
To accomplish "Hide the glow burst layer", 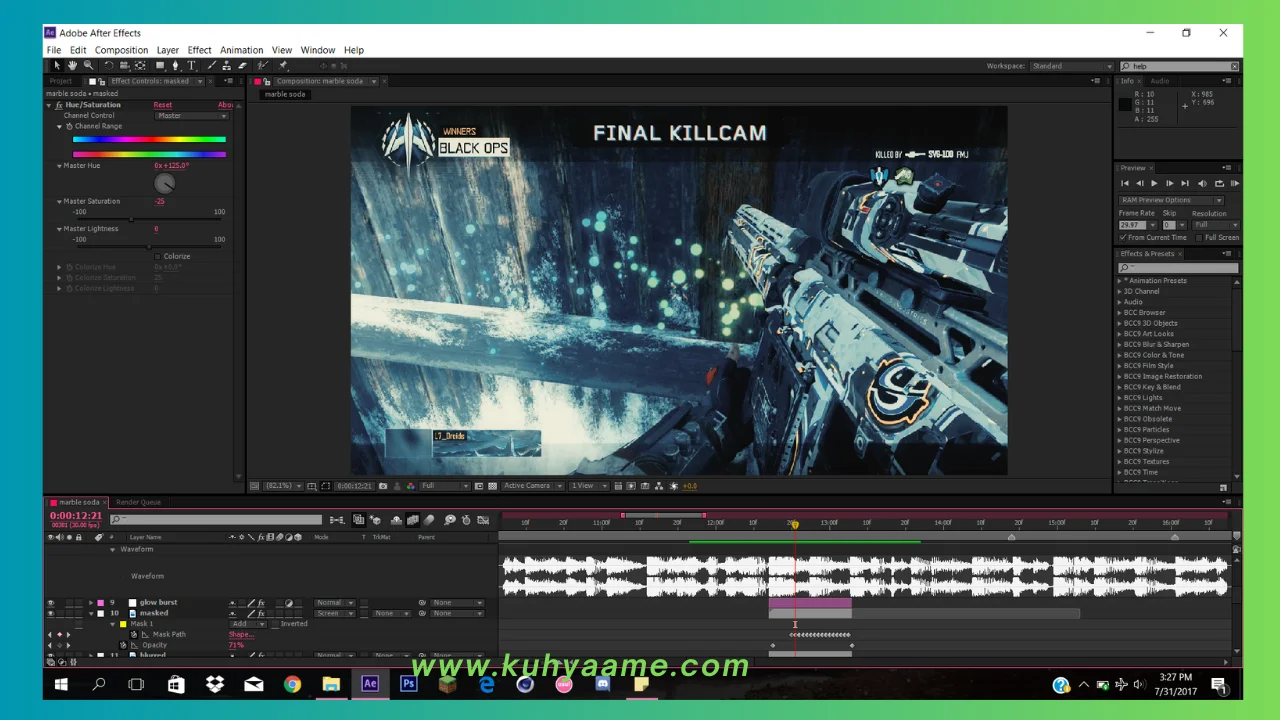I will (50, 603).
